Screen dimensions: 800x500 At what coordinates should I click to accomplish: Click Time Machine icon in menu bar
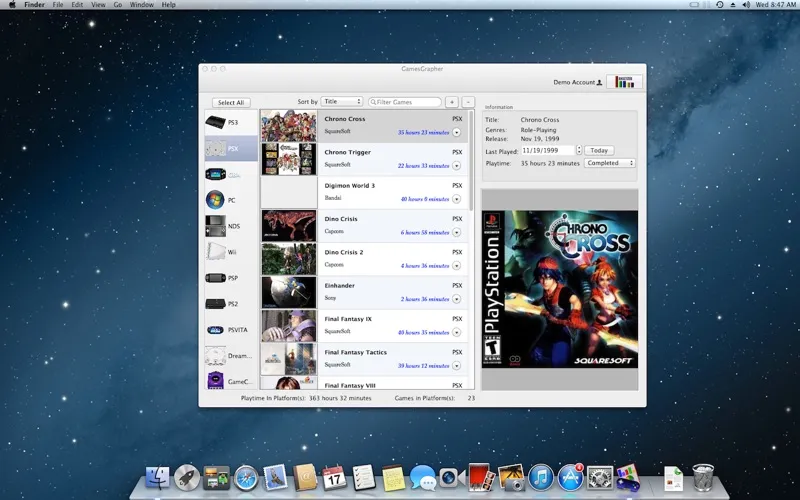click(719, 5)
